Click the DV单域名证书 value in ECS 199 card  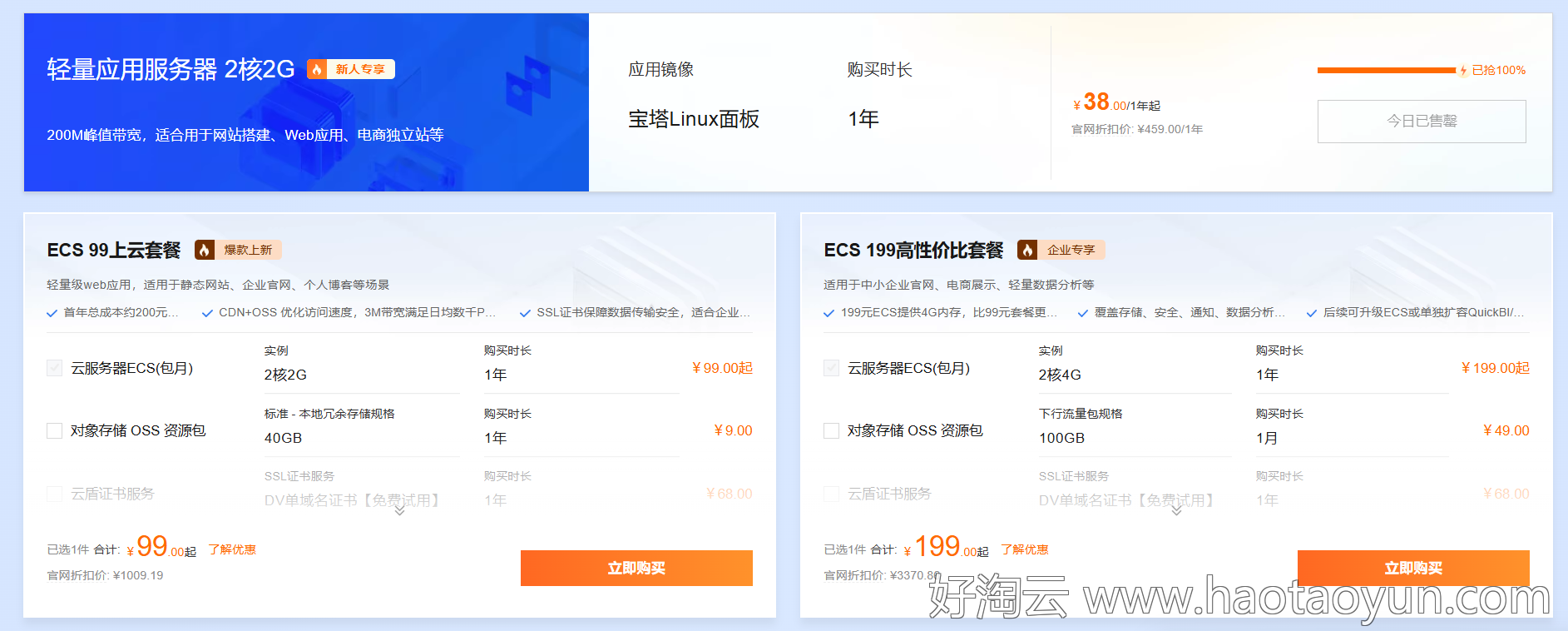point(1126,500)
